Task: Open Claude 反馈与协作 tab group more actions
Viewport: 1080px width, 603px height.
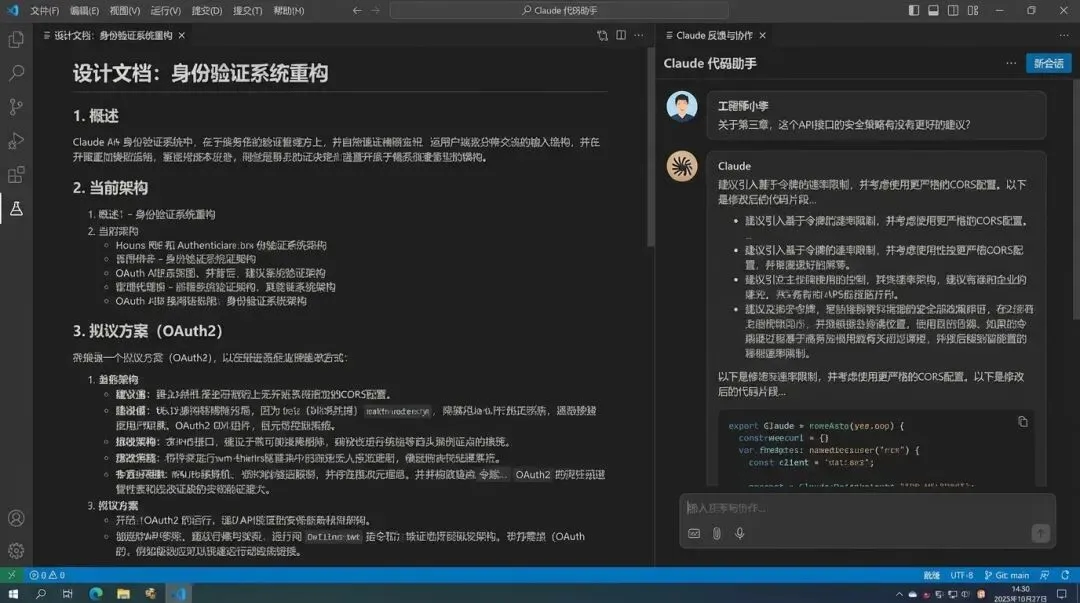Action: (x=1064, y=35)
